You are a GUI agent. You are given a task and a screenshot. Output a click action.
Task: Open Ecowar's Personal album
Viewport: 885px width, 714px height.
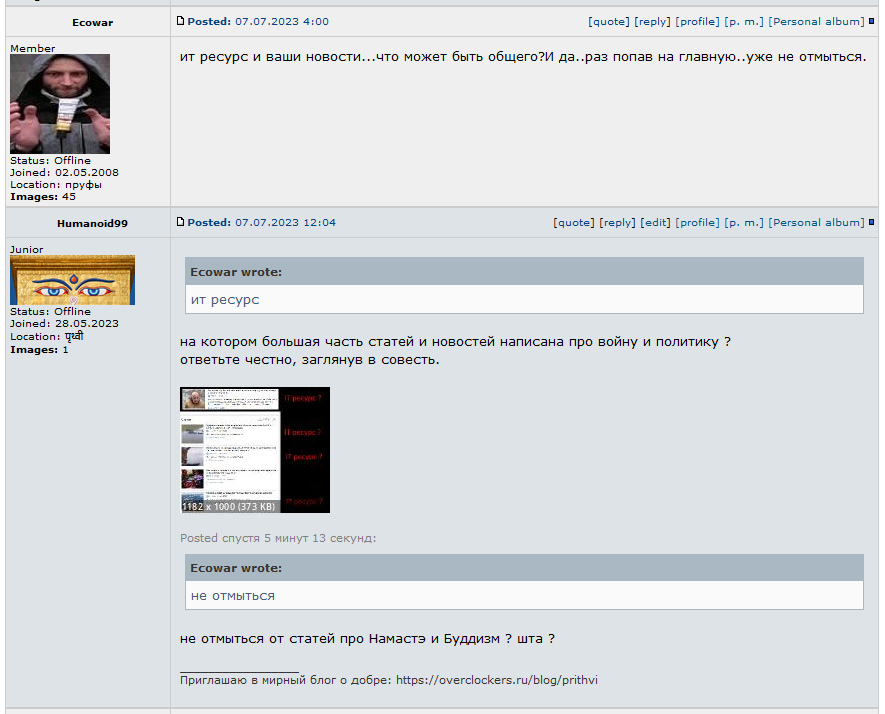[x=816, y=21]
